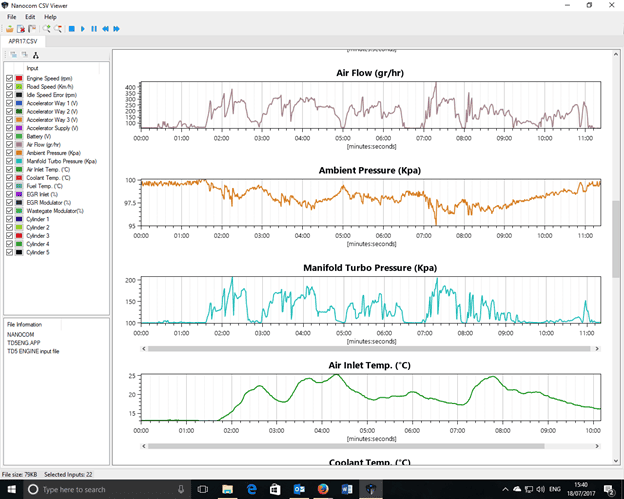
Task: Uncheck the Engine Speed (rpm) checkbox
Action: (10, 78)
